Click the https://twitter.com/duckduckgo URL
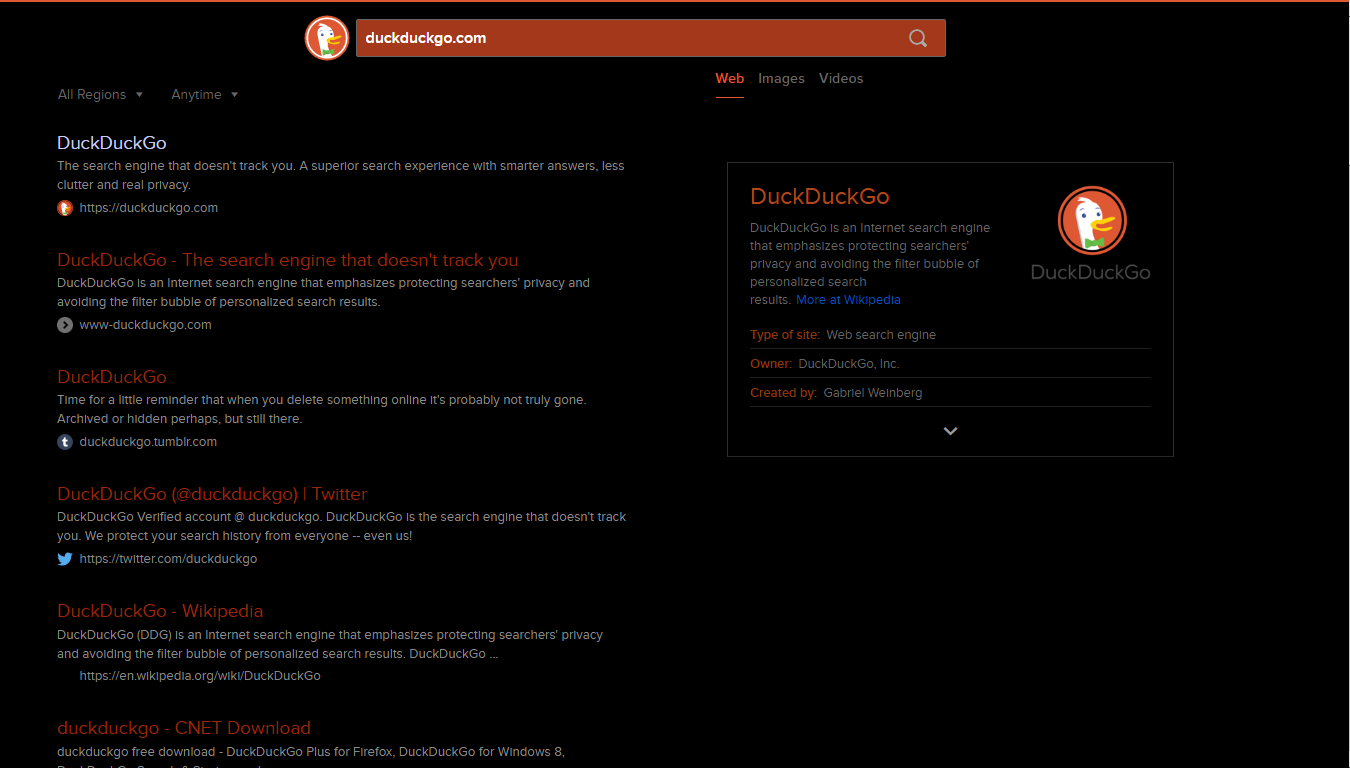Screen dimensions: 1350x768 pyautogui.click(x=168, y=559)
